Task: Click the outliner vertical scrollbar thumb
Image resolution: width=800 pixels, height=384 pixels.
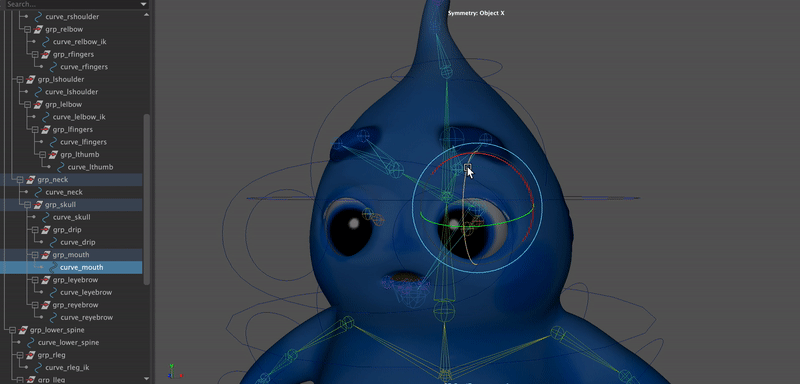Action: click(x=147, y=199)
